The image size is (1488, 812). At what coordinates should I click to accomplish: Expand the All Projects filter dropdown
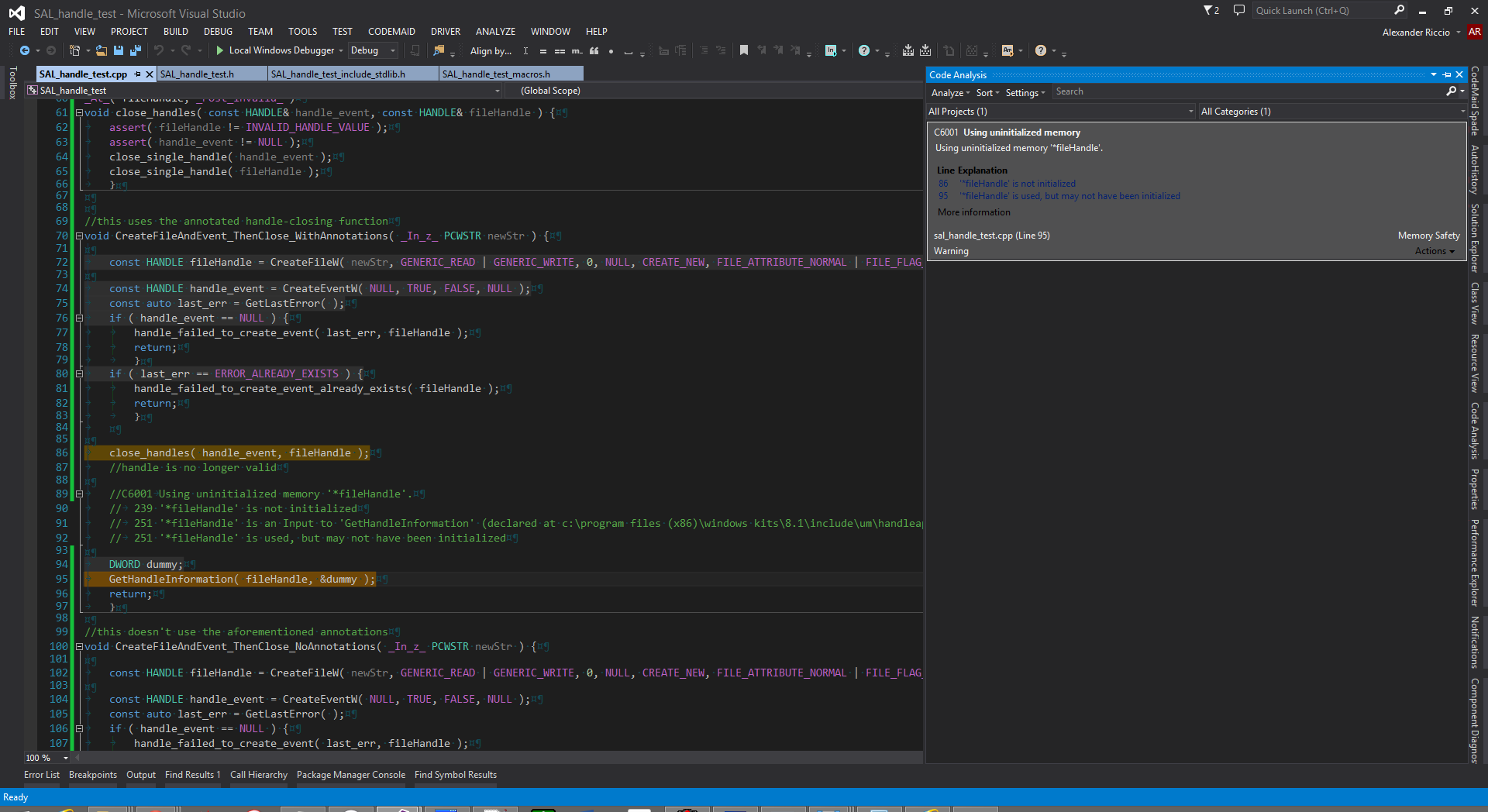pos(1190,112)
